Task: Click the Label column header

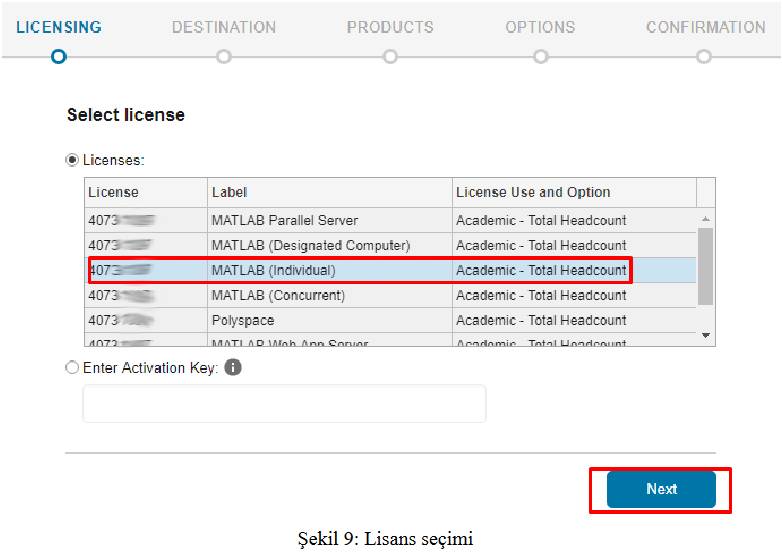Action: [330, 192]
